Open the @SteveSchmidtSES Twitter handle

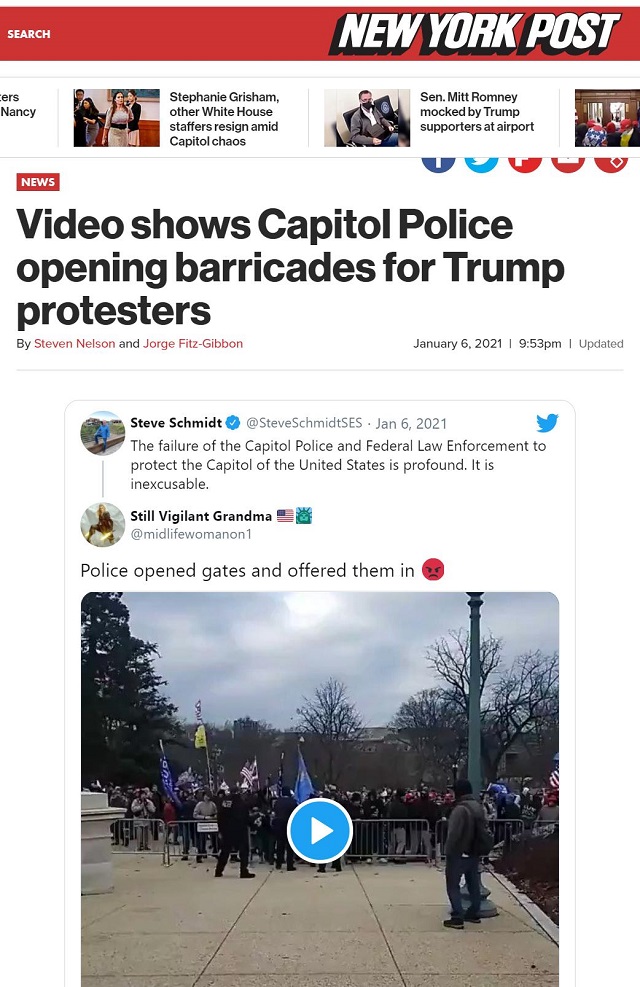coord(304,423)
